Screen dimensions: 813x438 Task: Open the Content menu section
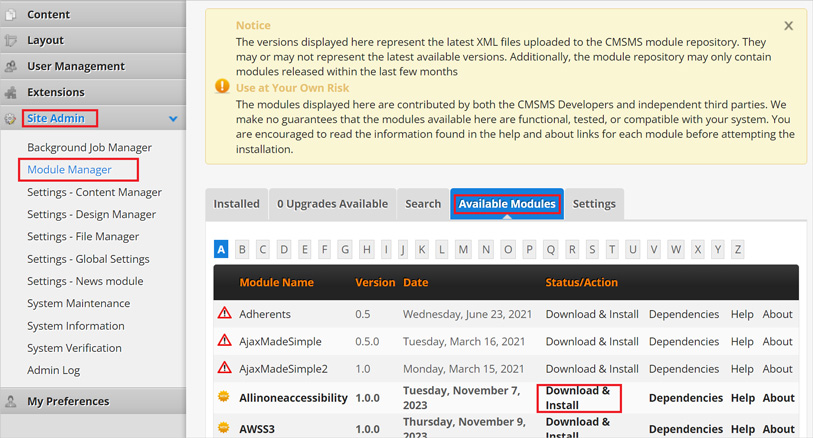pyautogui.click(x=48, y=15)
